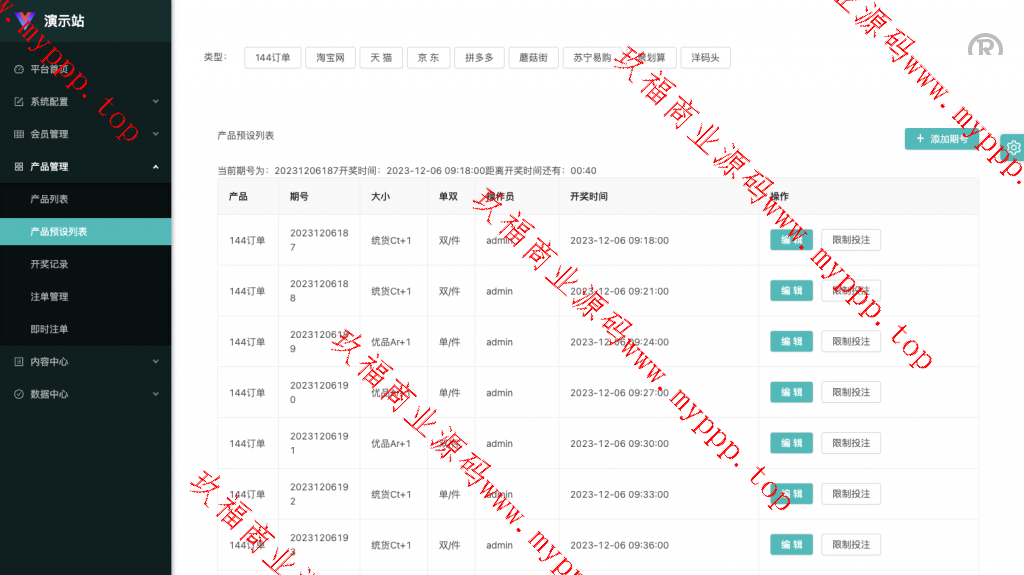Expand the 数据中心 chevron arrow
This screenshot has height=575, width=1024.
pyautogui.click(x=156, y=394)
